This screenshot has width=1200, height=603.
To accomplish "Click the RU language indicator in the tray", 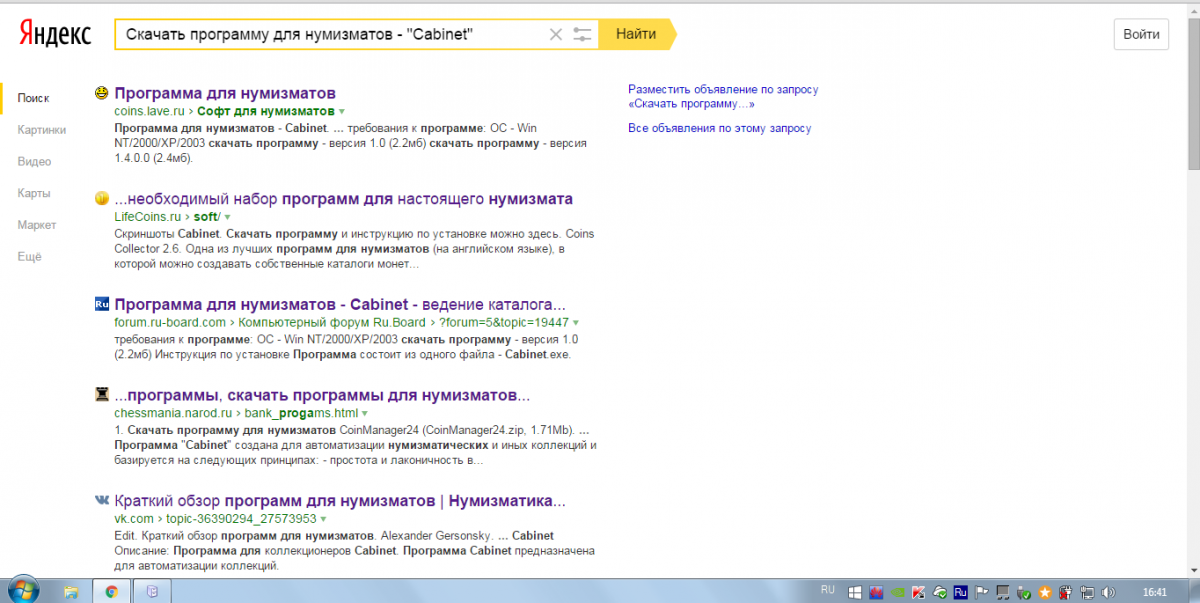I will pyautogui.click(x=828, y=590).
